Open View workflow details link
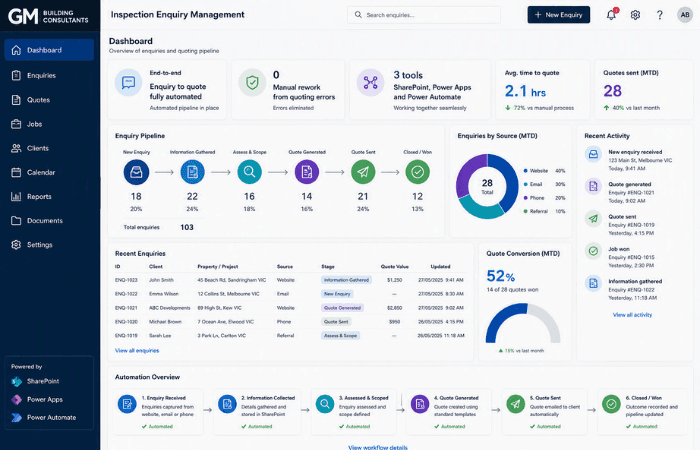 tap(378, 447)
